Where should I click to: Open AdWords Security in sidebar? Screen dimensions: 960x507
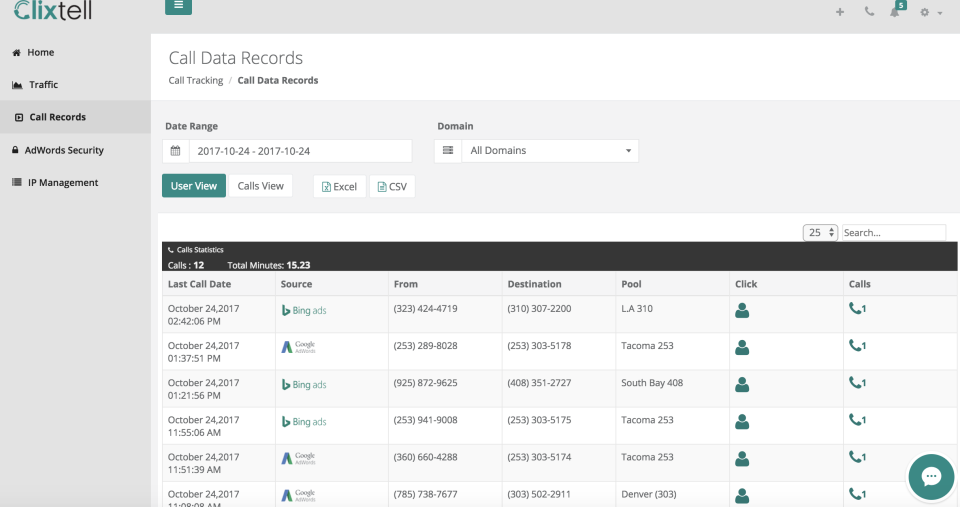tap(64, 150)
